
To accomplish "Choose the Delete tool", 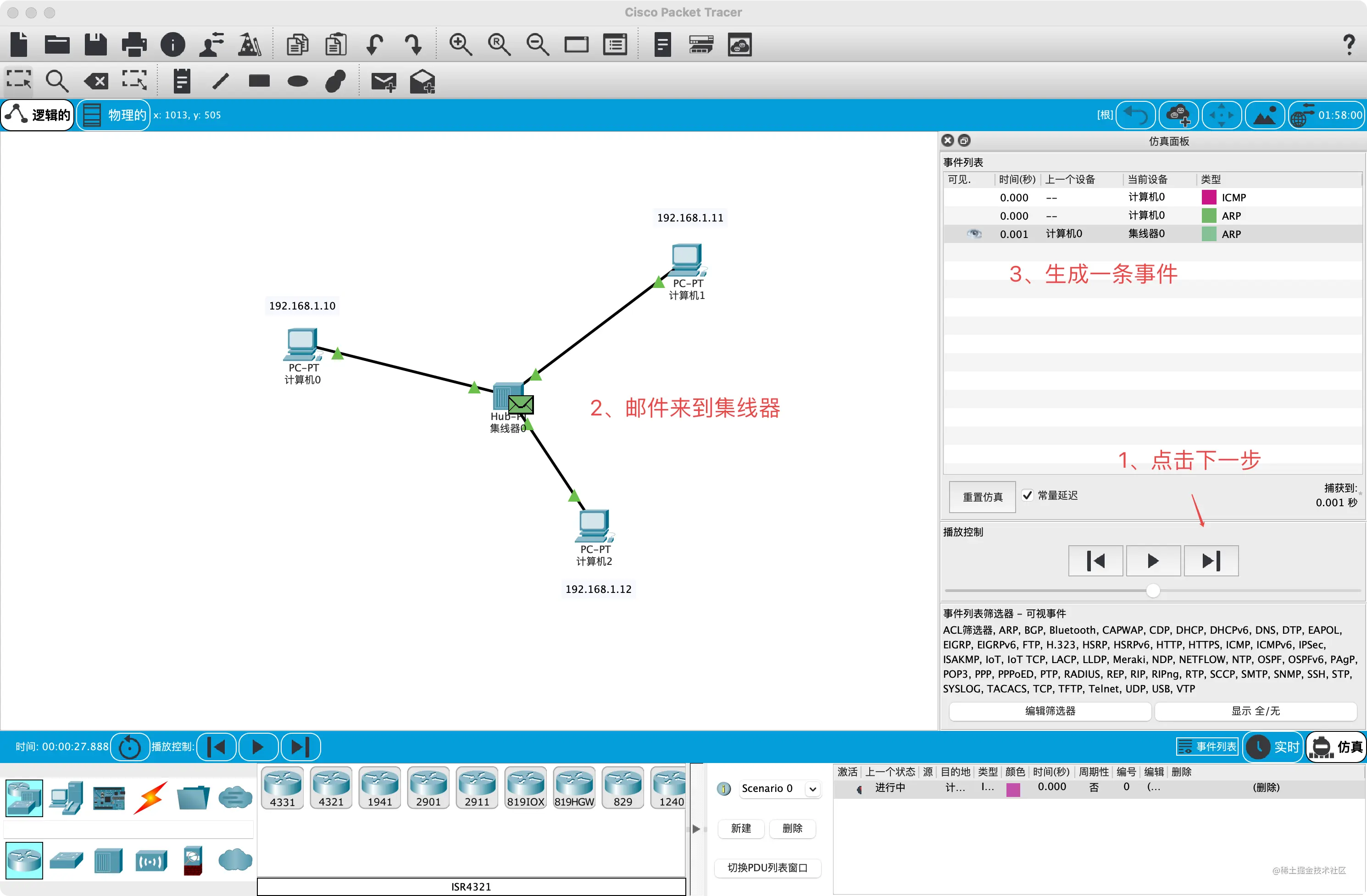I will pos(96,81).
